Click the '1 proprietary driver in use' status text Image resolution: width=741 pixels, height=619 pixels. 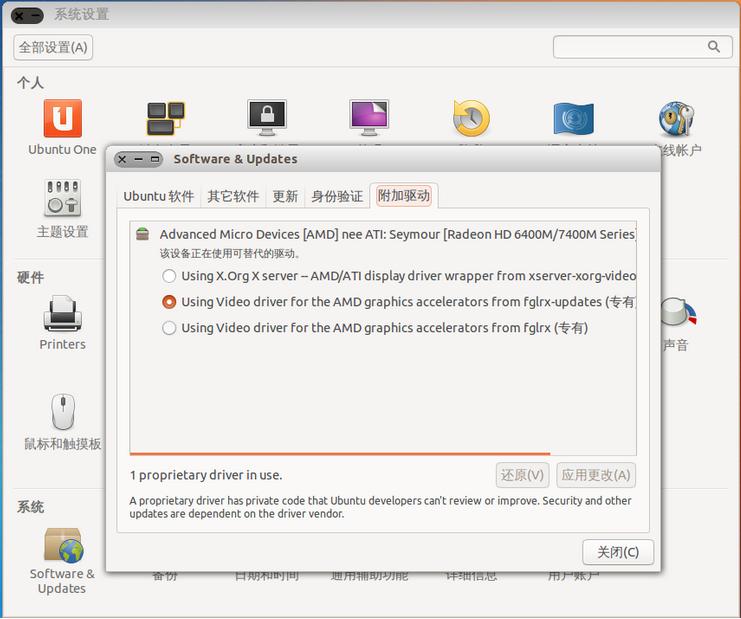[206, 475]
